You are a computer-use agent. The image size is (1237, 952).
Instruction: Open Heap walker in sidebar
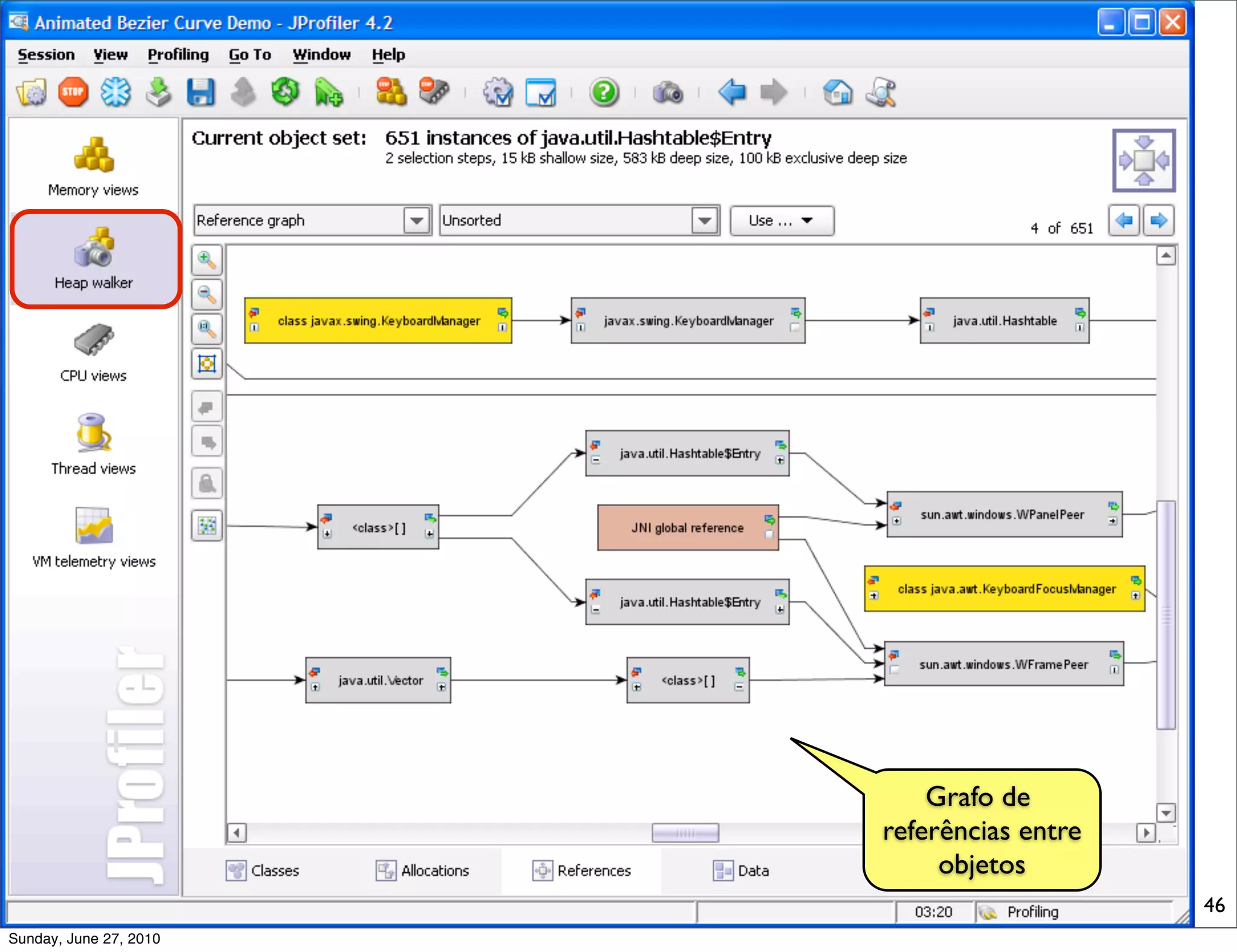94,260
